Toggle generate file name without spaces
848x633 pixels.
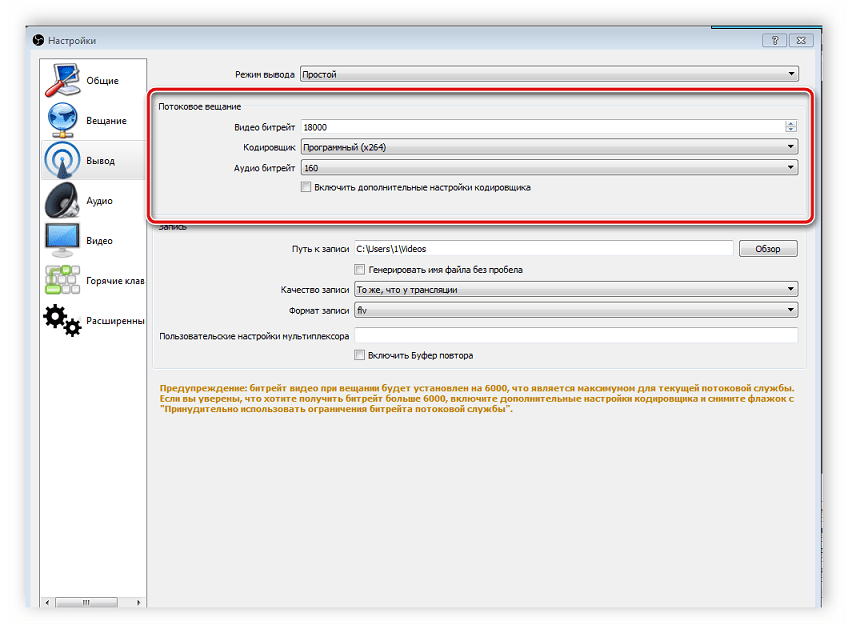360,269
